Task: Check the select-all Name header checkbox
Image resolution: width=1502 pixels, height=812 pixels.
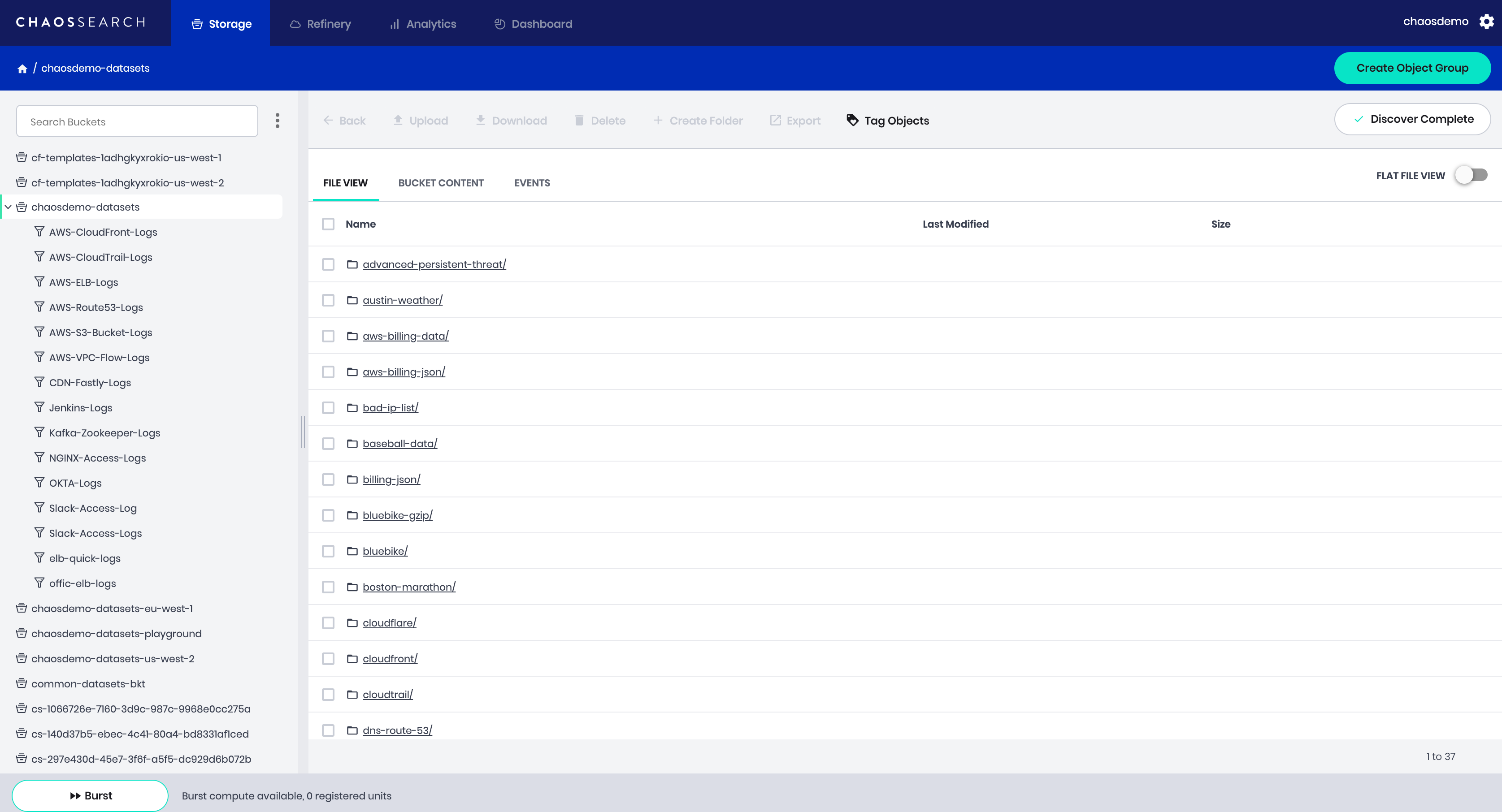Action: (x=328, y=224)
